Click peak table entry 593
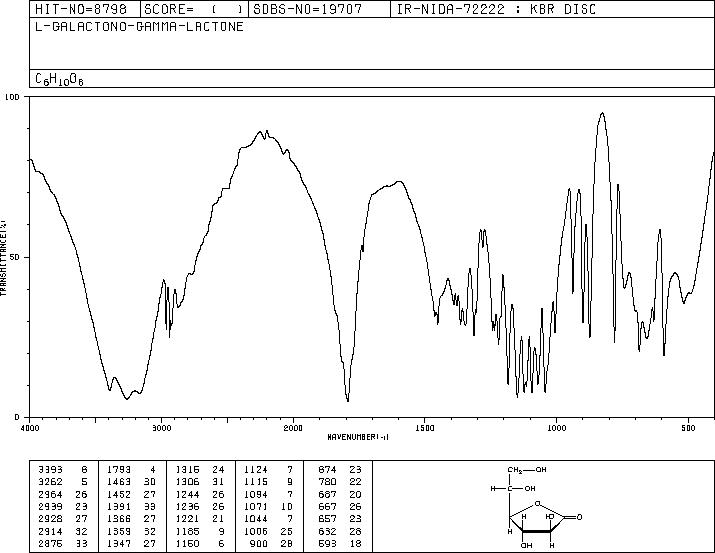Image resolution: width=715 pixels, height=553 pixels. coord(327,544)
